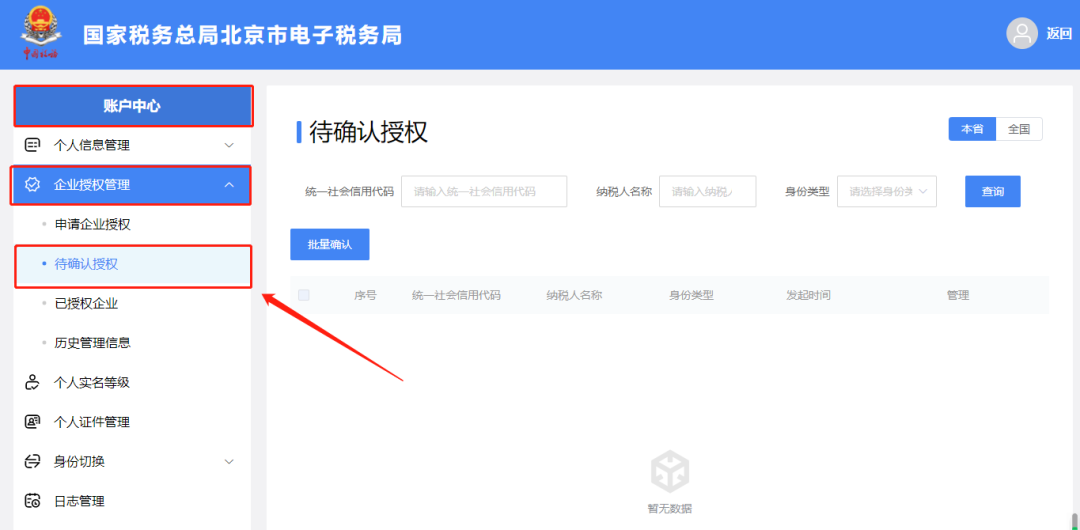Image resolution: width=1080 pixels, height=530 pixels.
Task: Click the 国家税务总局北京市电子税务局 title
Action: coord(242,35)
